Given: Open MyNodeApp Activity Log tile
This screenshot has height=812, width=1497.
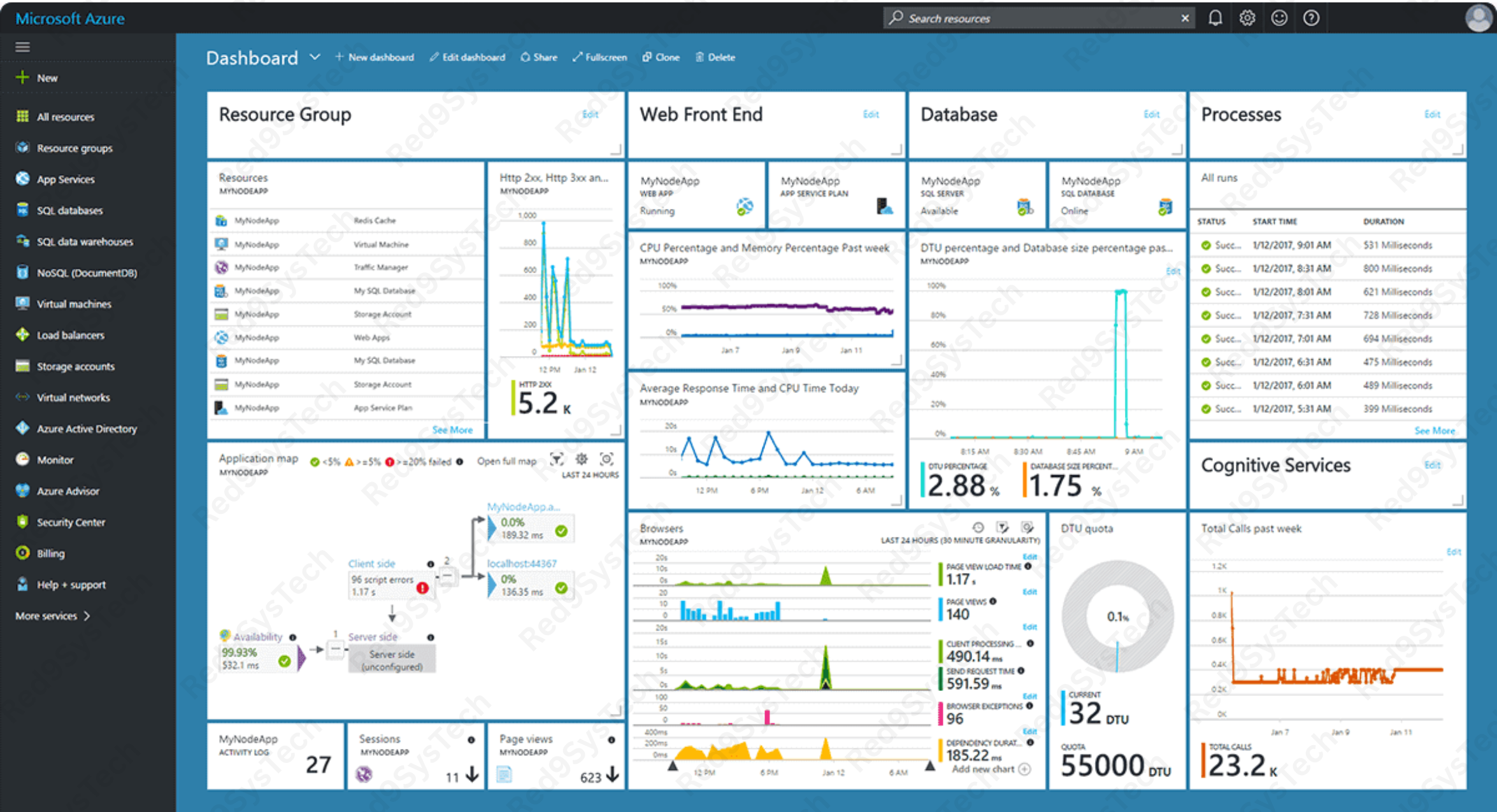Looking at the screenshot, I should (275, 756).
